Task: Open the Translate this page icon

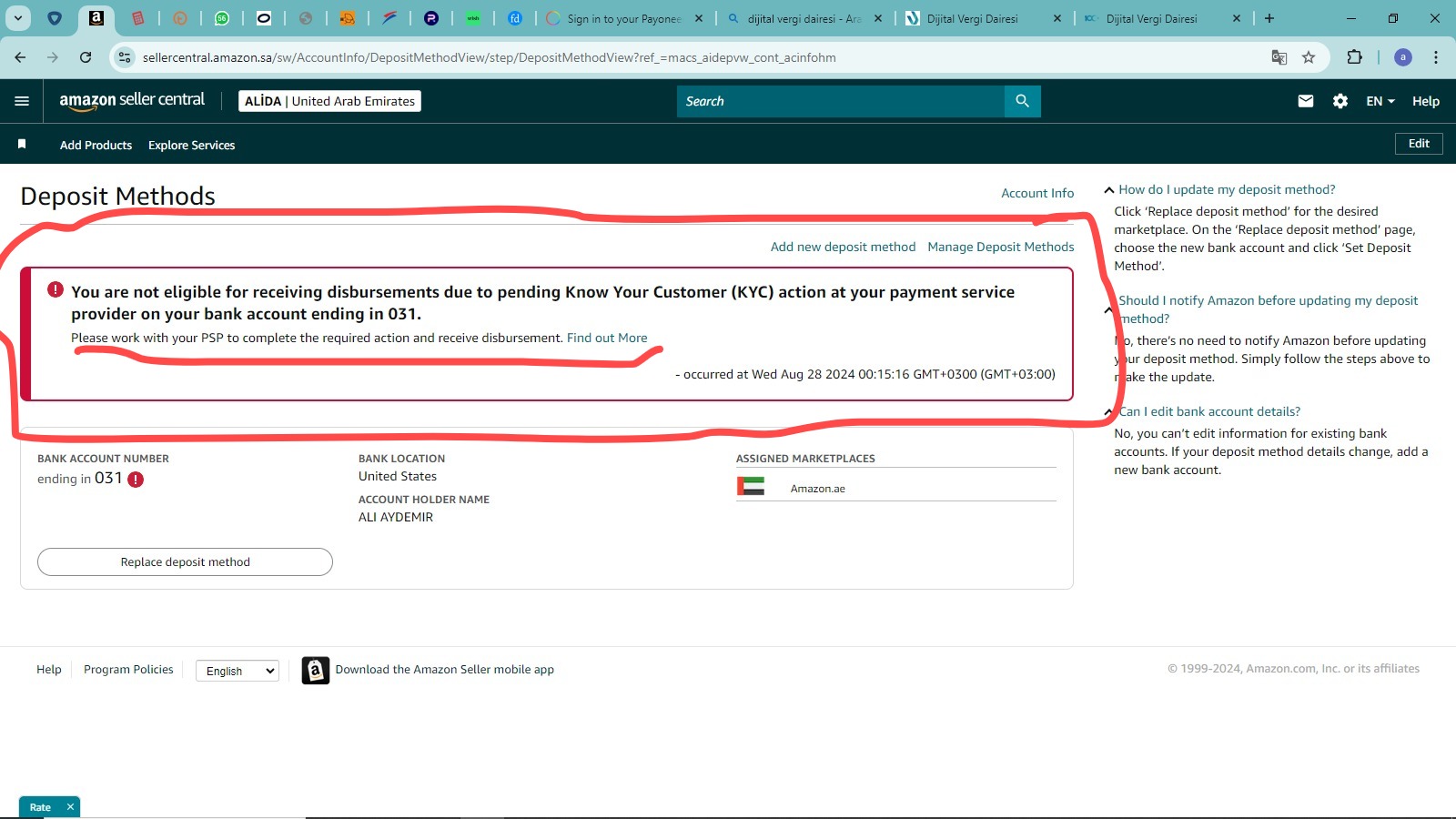Action: 1279,57
